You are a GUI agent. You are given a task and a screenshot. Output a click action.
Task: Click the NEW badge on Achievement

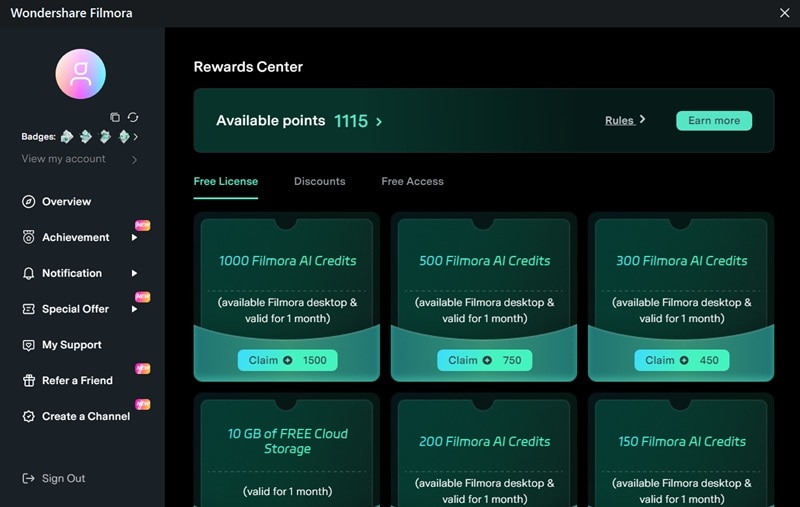pyautogui.click(x=142, y=225)
